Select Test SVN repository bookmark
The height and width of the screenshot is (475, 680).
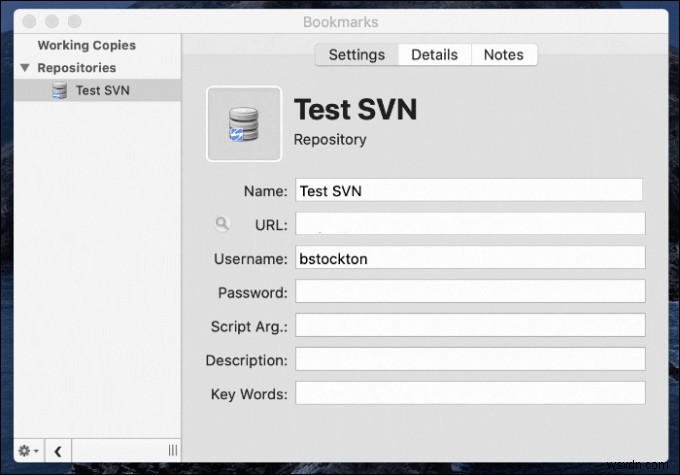click(102, 90)
